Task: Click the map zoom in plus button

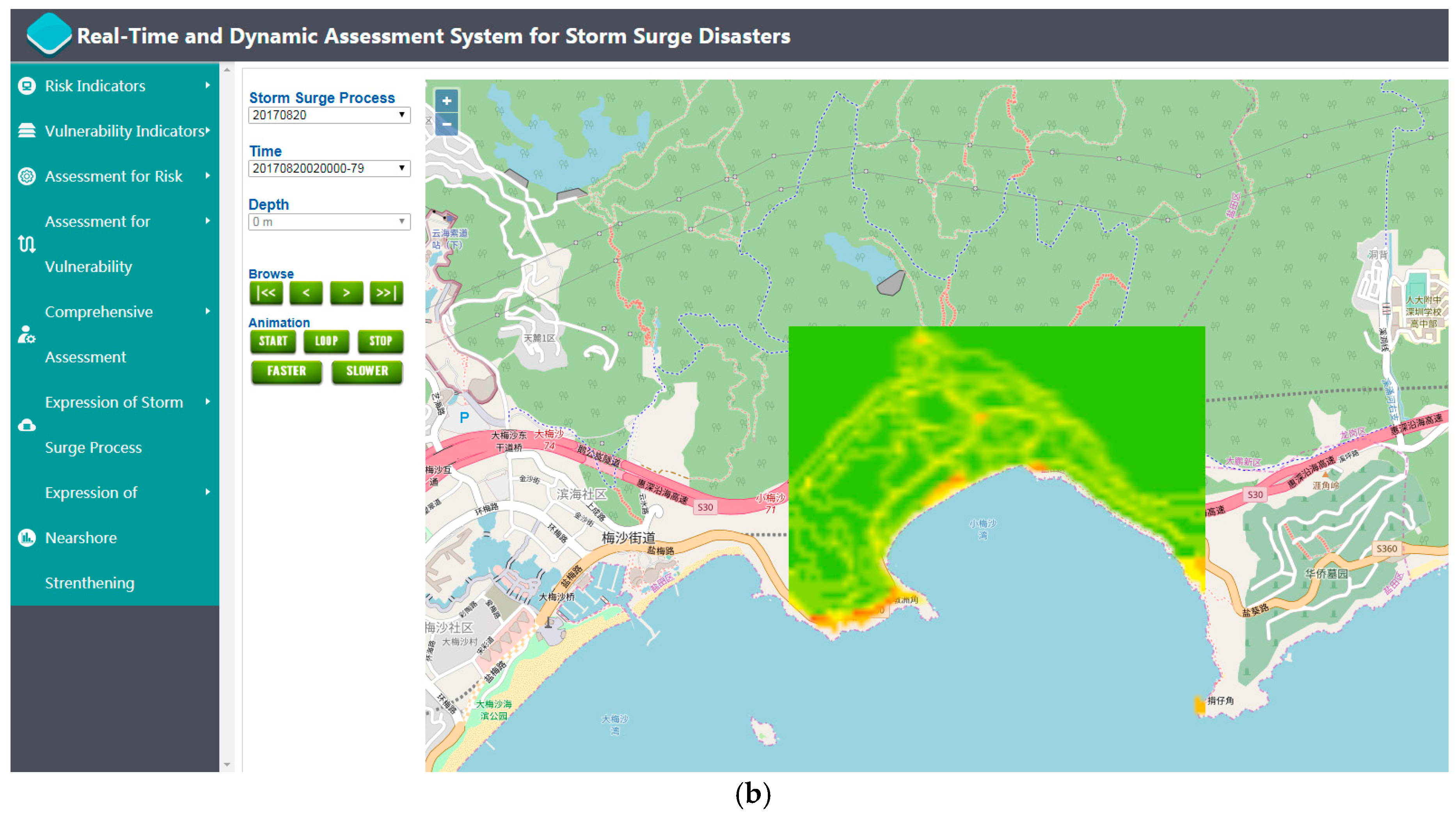Action: (x=446, y=101)
